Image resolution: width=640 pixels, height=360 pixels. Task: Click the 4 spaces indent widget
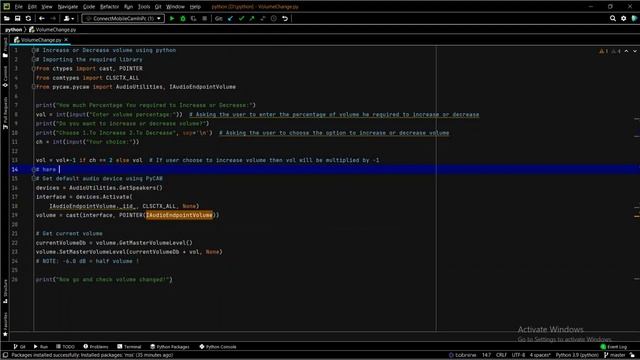(540, 355)
